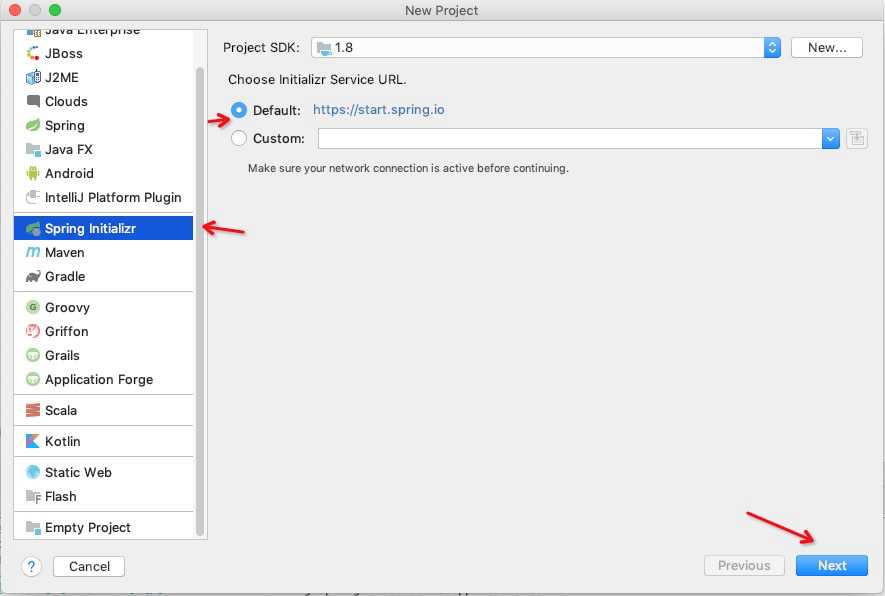Screen dimensions: 885x596
Task: Select Clouds label in list
Action: [66, 102]
